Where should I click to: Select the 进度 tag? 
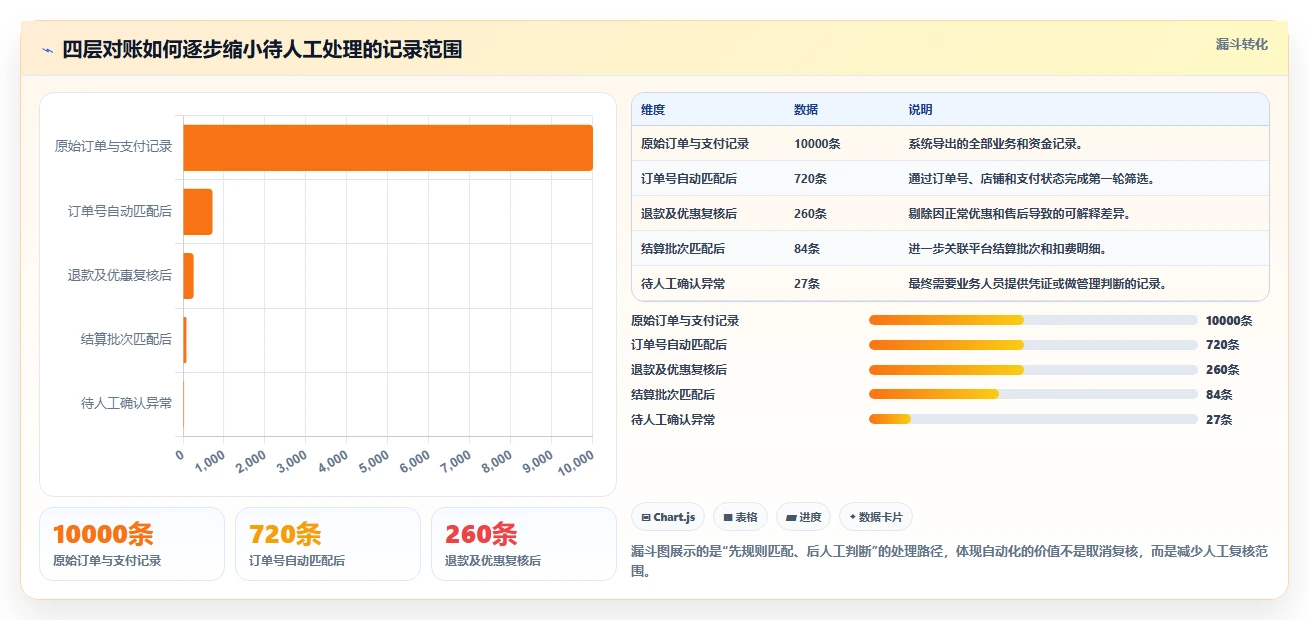click(x=804, y=517)
